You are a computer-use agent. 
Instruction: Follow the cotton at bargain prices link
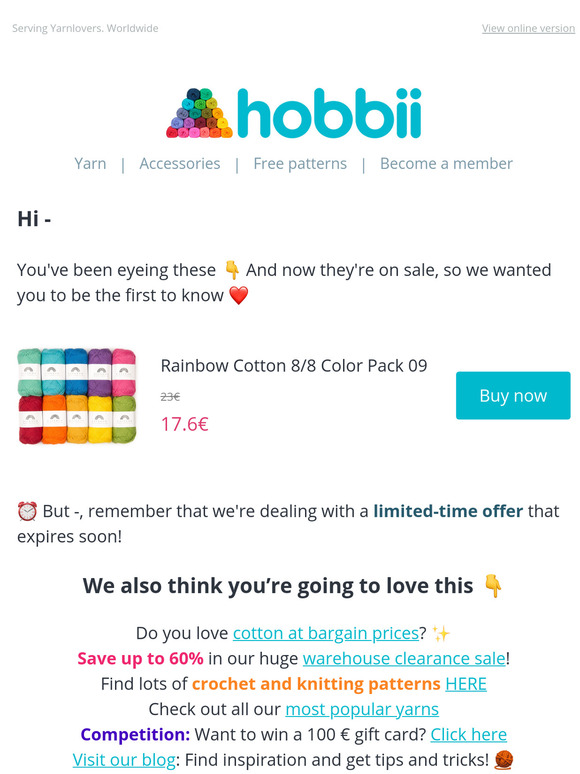tap(326, 633)
